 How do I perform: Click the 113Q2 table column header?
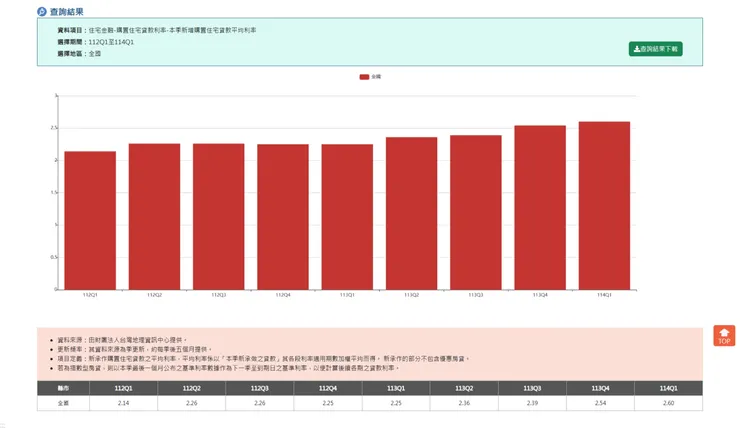[464, 388]
